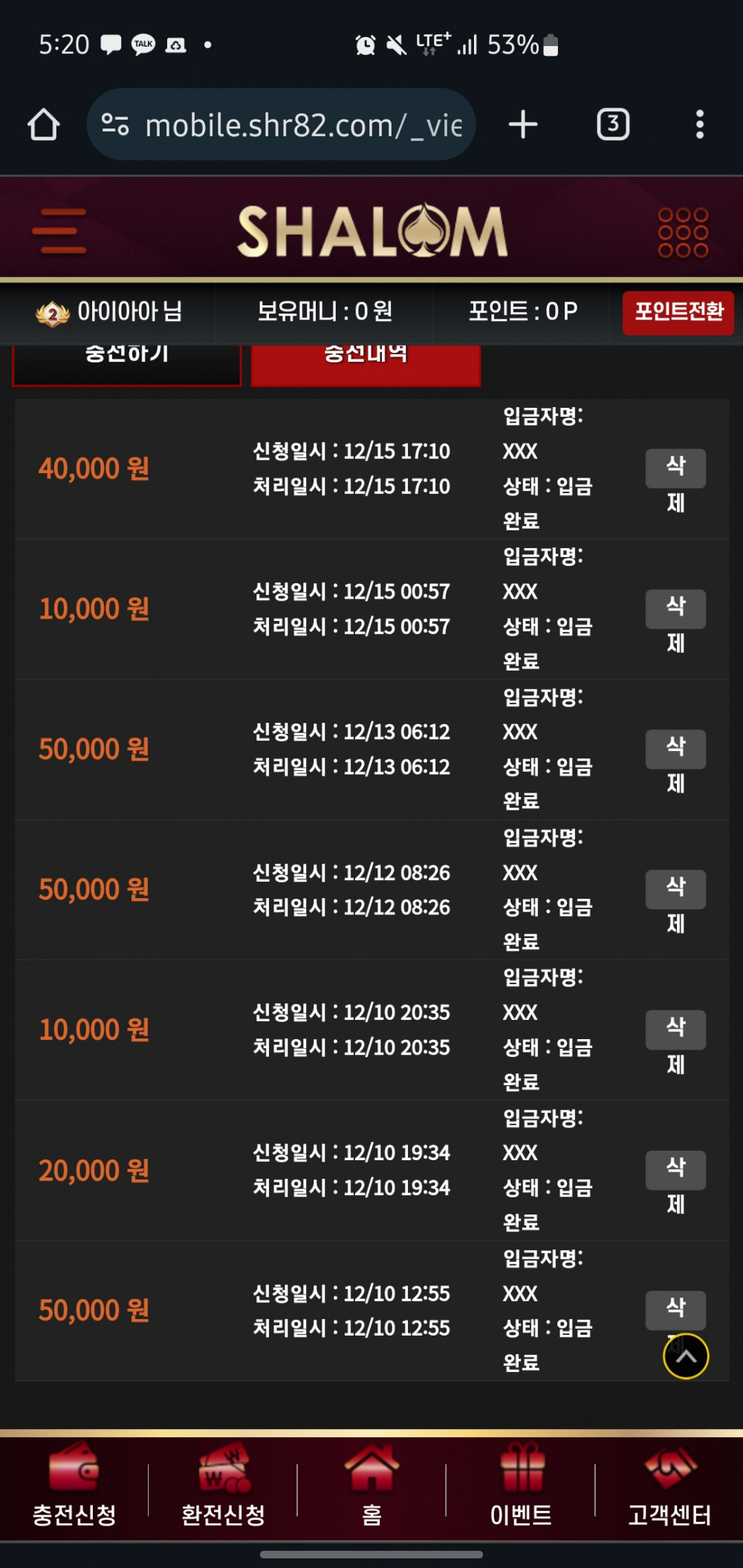Viewport: 743px width, 1568px height.
Task: Click the 포인트전환 button
Action: [678, 313]
